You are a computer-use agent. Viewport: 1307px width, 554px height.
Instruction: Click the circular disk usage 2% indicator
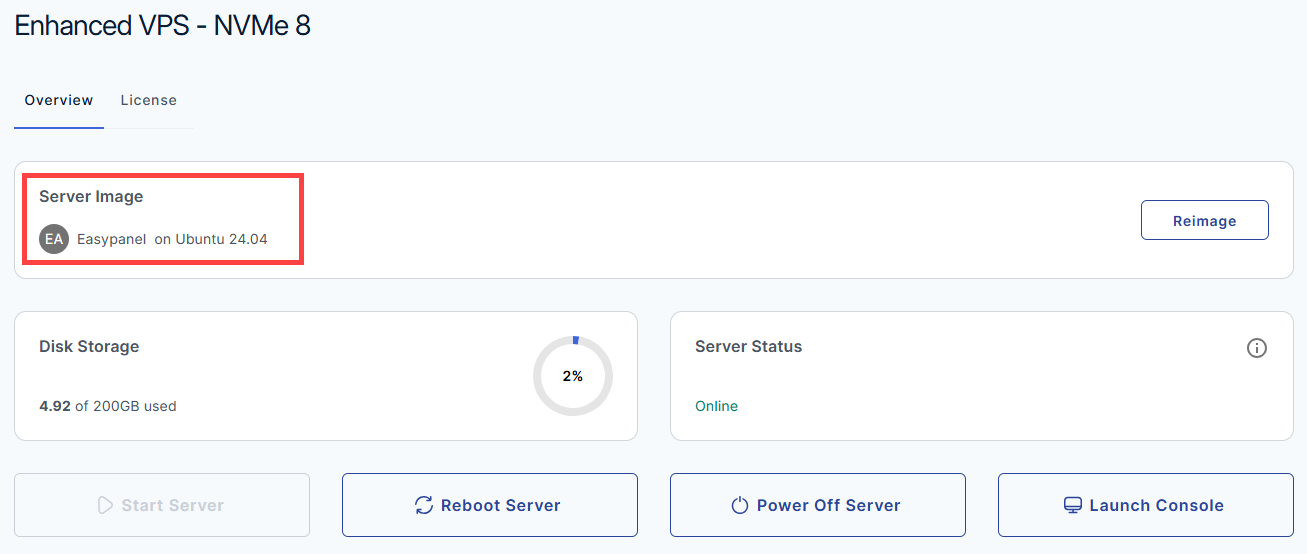(573, 376)
